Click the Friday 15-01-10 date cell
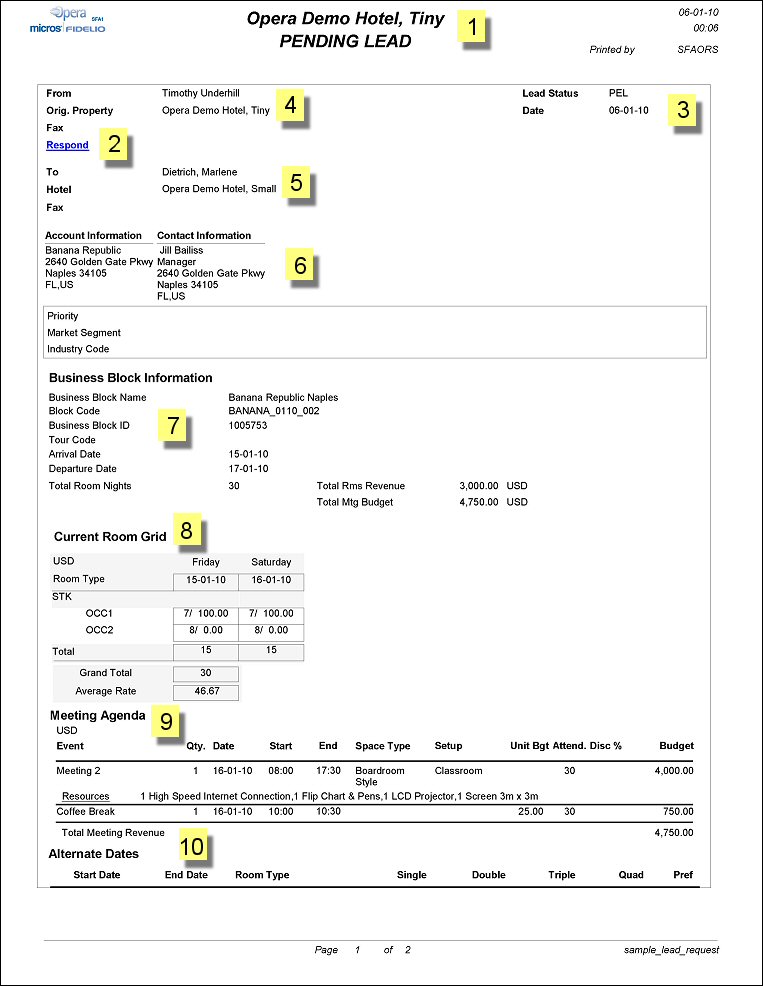Viewport: 763px width, 986px height. [206, 580]
